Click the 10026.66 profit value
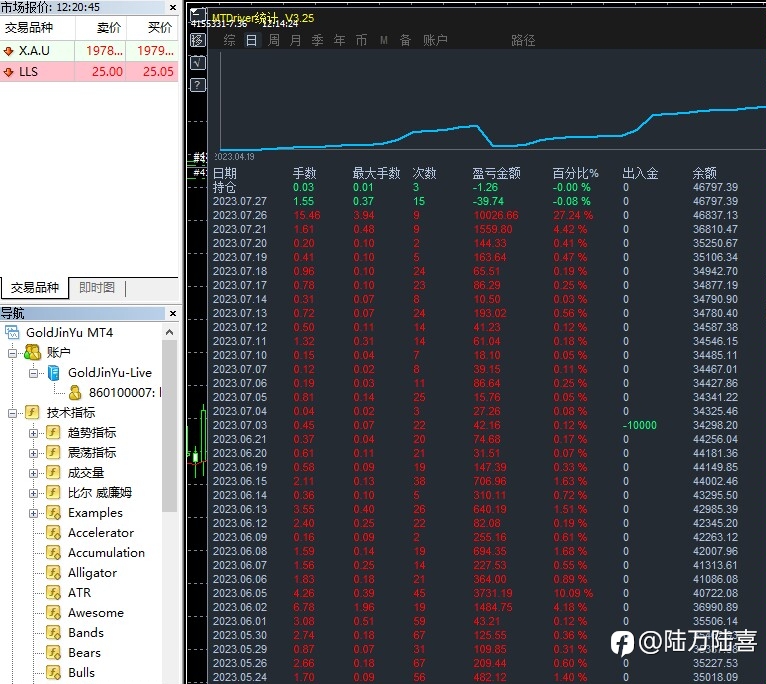Image resolution: width=766 pixels, height=684 pixels. [x=496, y=215]
